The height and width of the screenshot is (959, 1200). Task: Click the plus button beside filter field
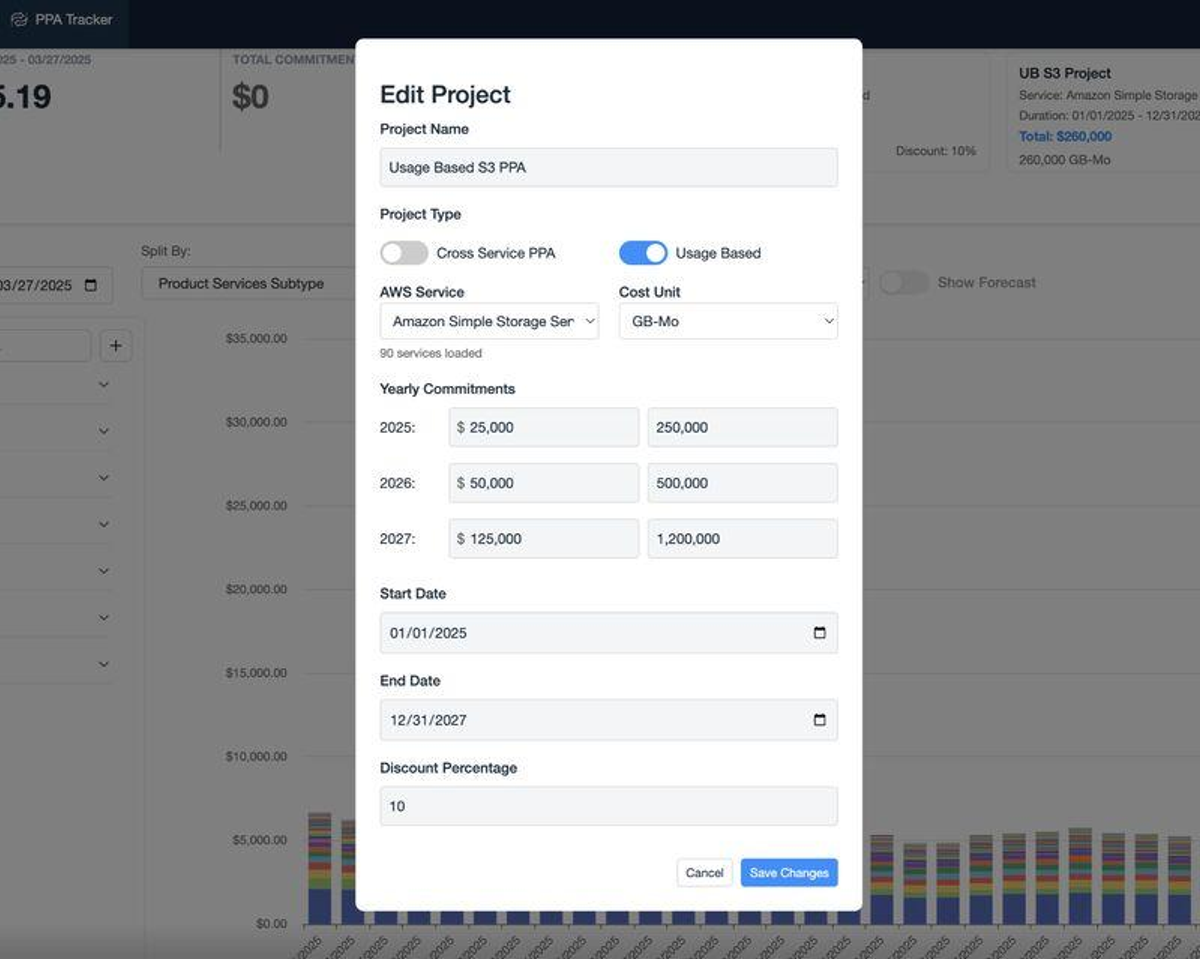[x=116, y=346]
